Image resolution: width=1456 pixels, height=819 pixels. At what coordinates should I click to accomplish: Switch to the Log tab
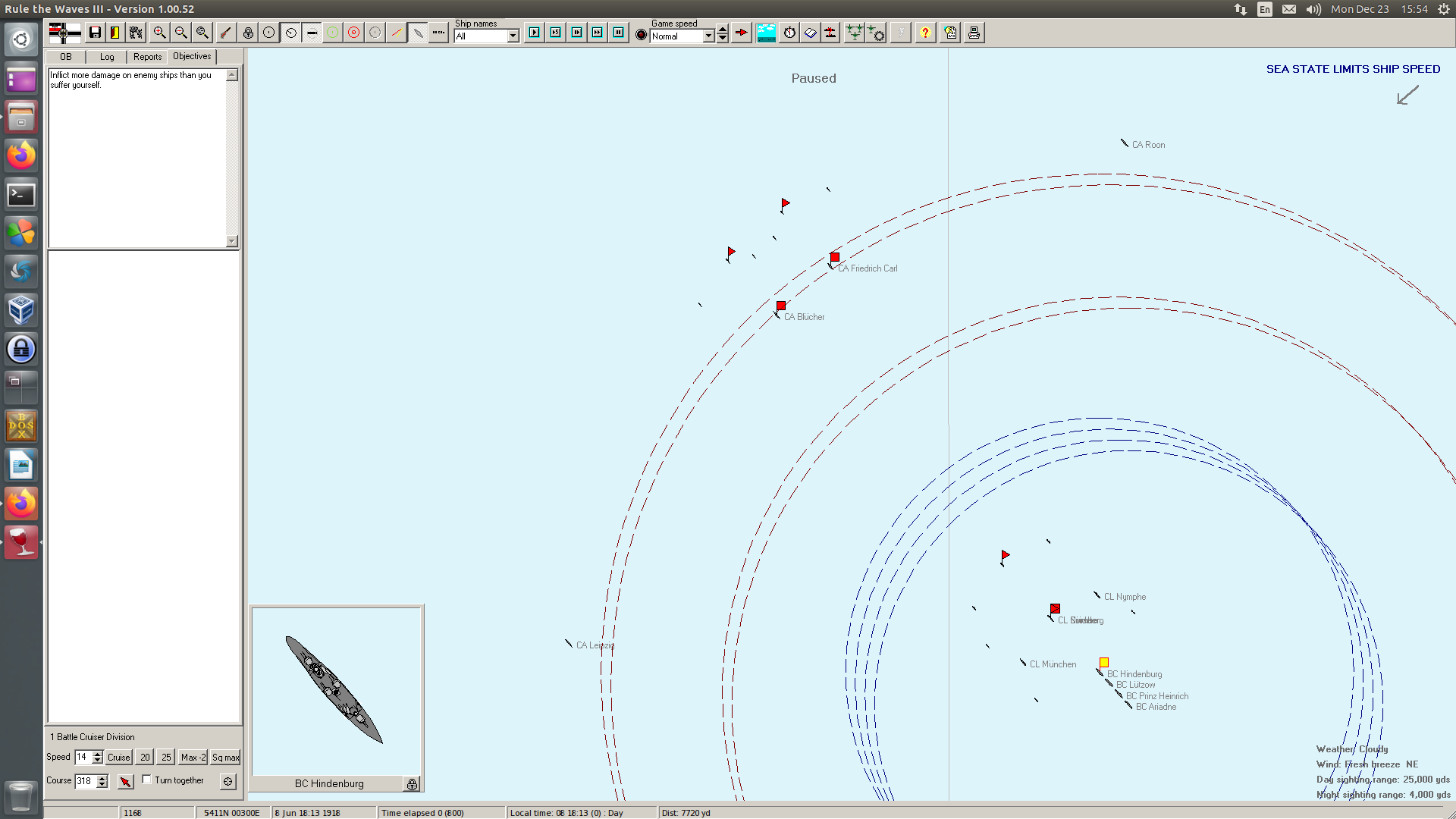pyautogui.click(x=107, y=57)
